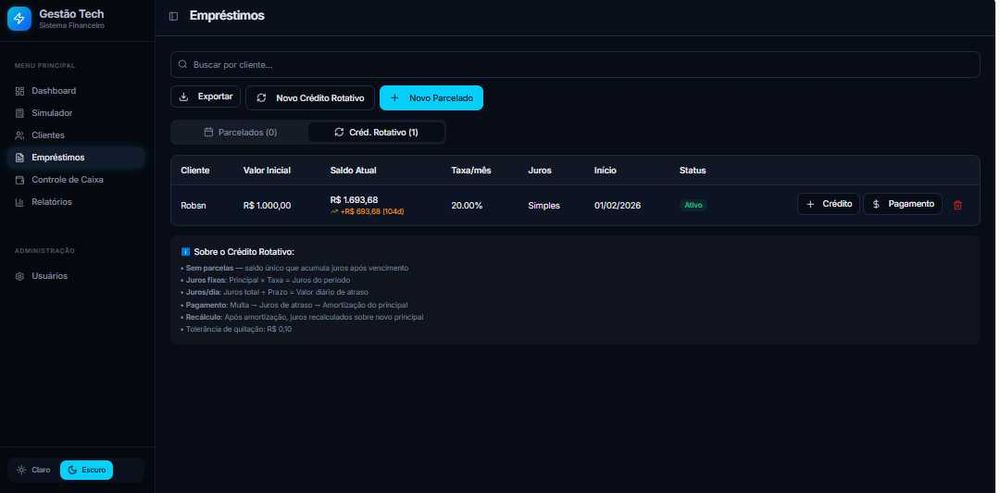The height and width of the screenshot is (493, 1000).
Task: Open Usuários under Administração
Action: point(76,276)
